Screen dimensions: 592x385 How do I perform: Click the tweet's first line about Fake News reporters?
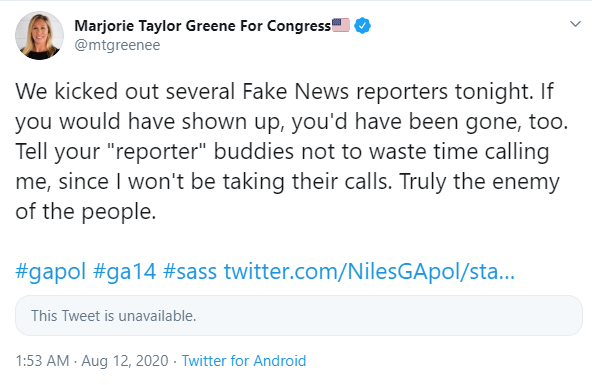[x=284, y=92]
